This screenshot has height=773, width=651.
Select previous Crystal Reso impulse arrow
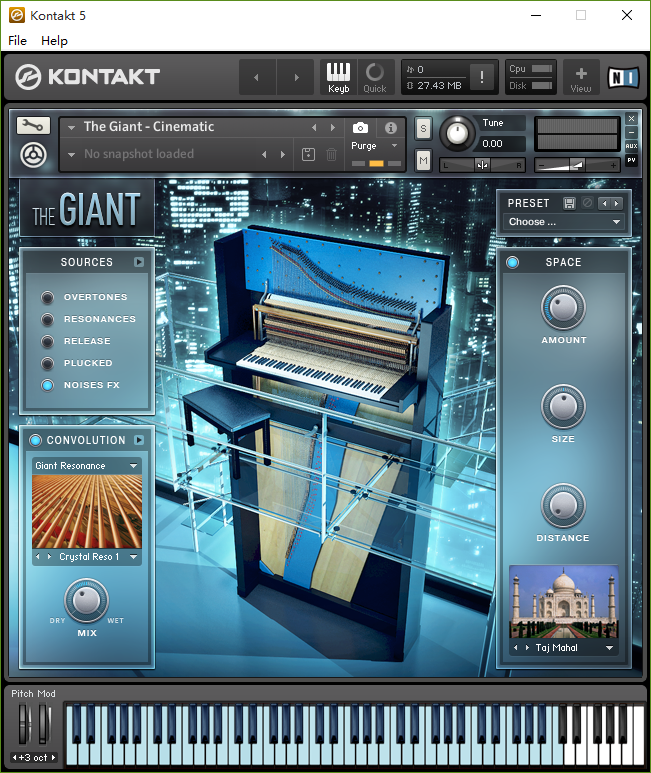(38, 557)
